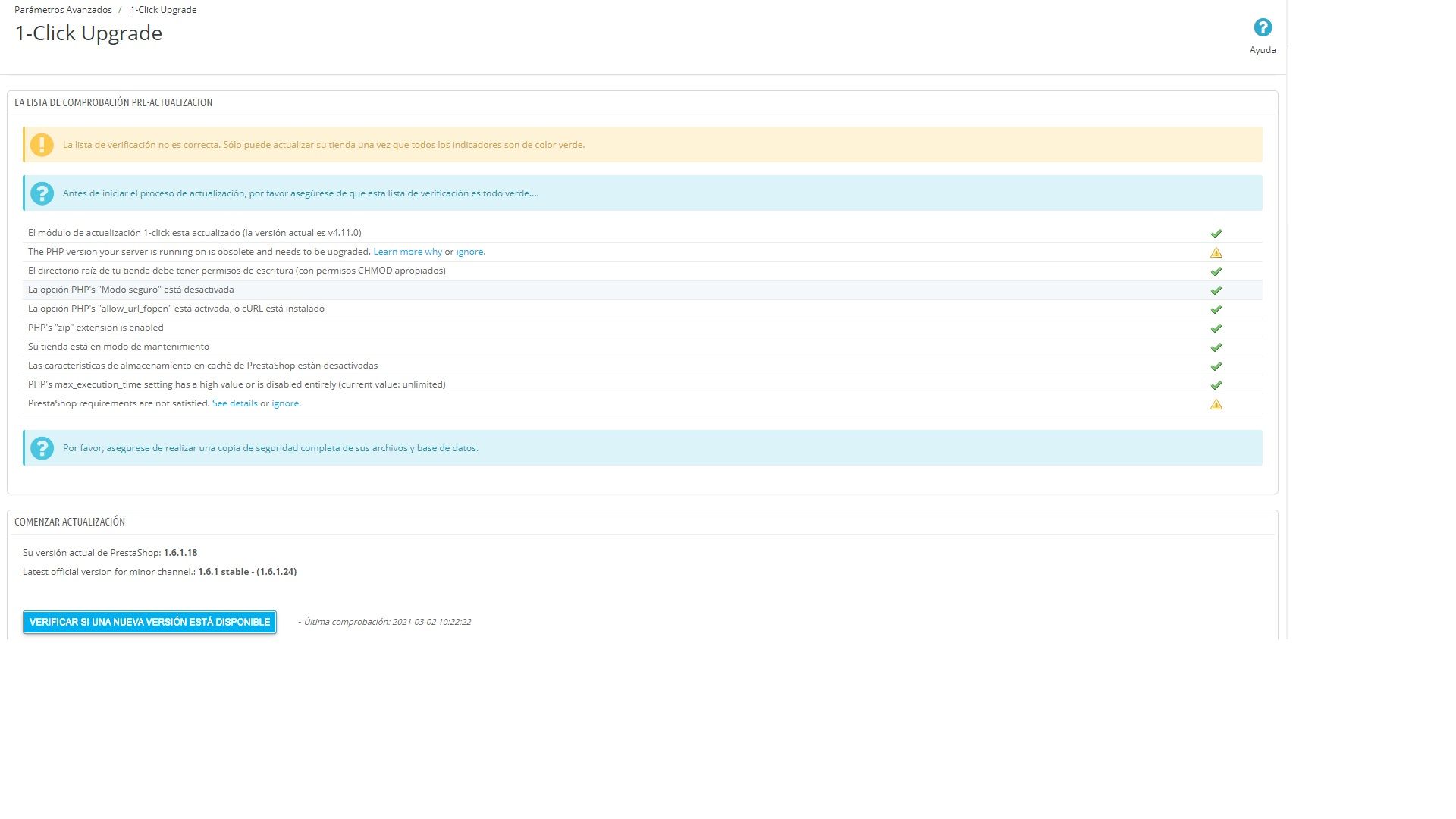Click warning triangle for obsolete PHP version row
Viewport: 1456px width, 819px height.
(x=1216, y=253)
